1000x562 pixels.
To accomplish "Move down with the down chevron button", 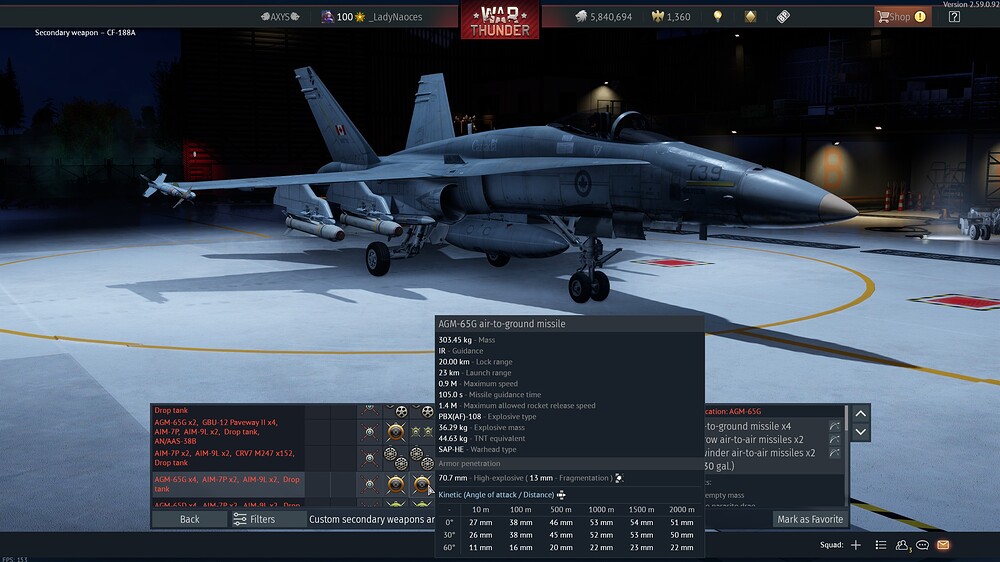I will 860,432.
